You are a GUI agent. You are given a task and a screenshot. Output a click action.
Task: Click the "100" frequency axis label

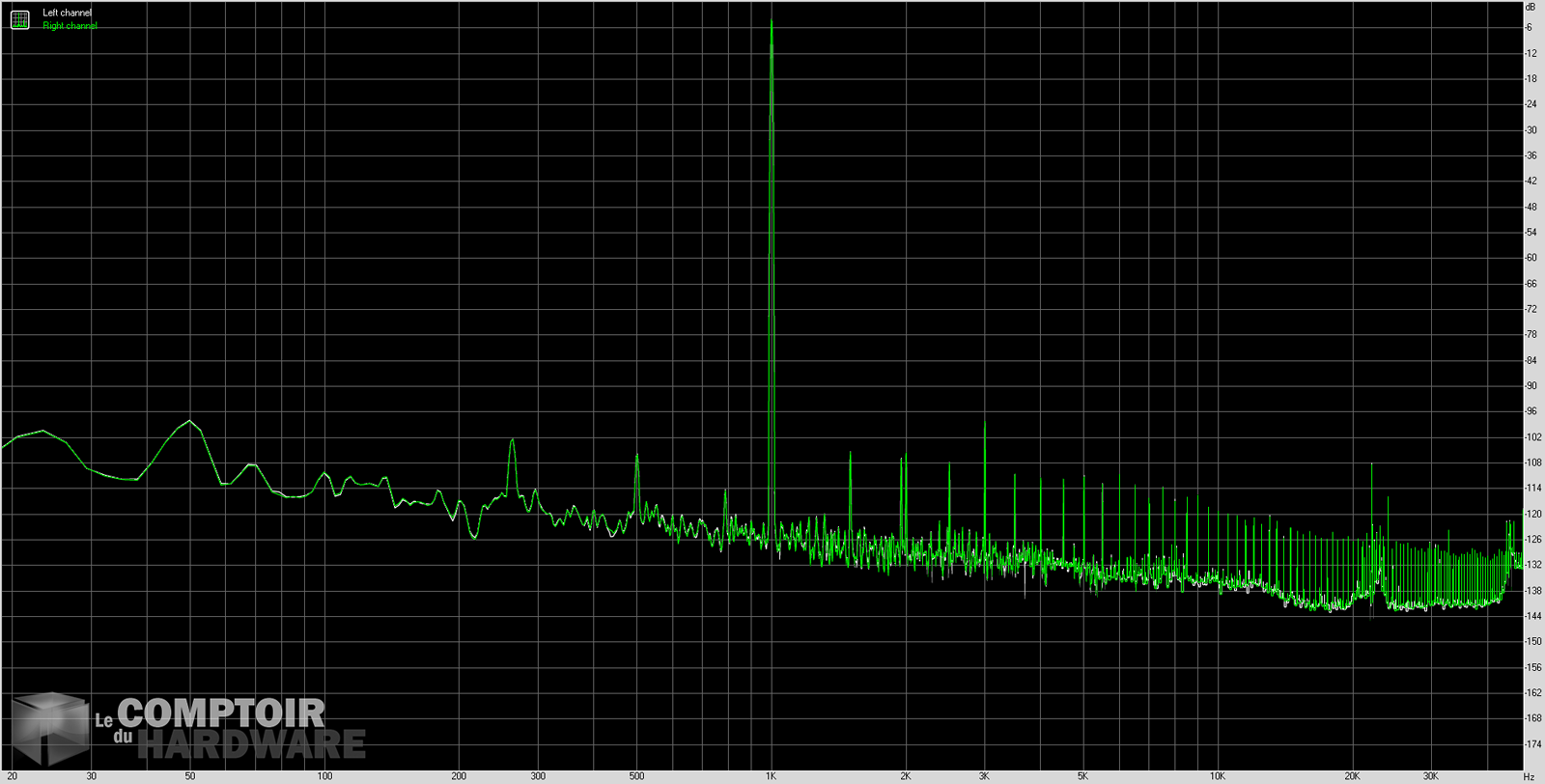pos(324,776)
